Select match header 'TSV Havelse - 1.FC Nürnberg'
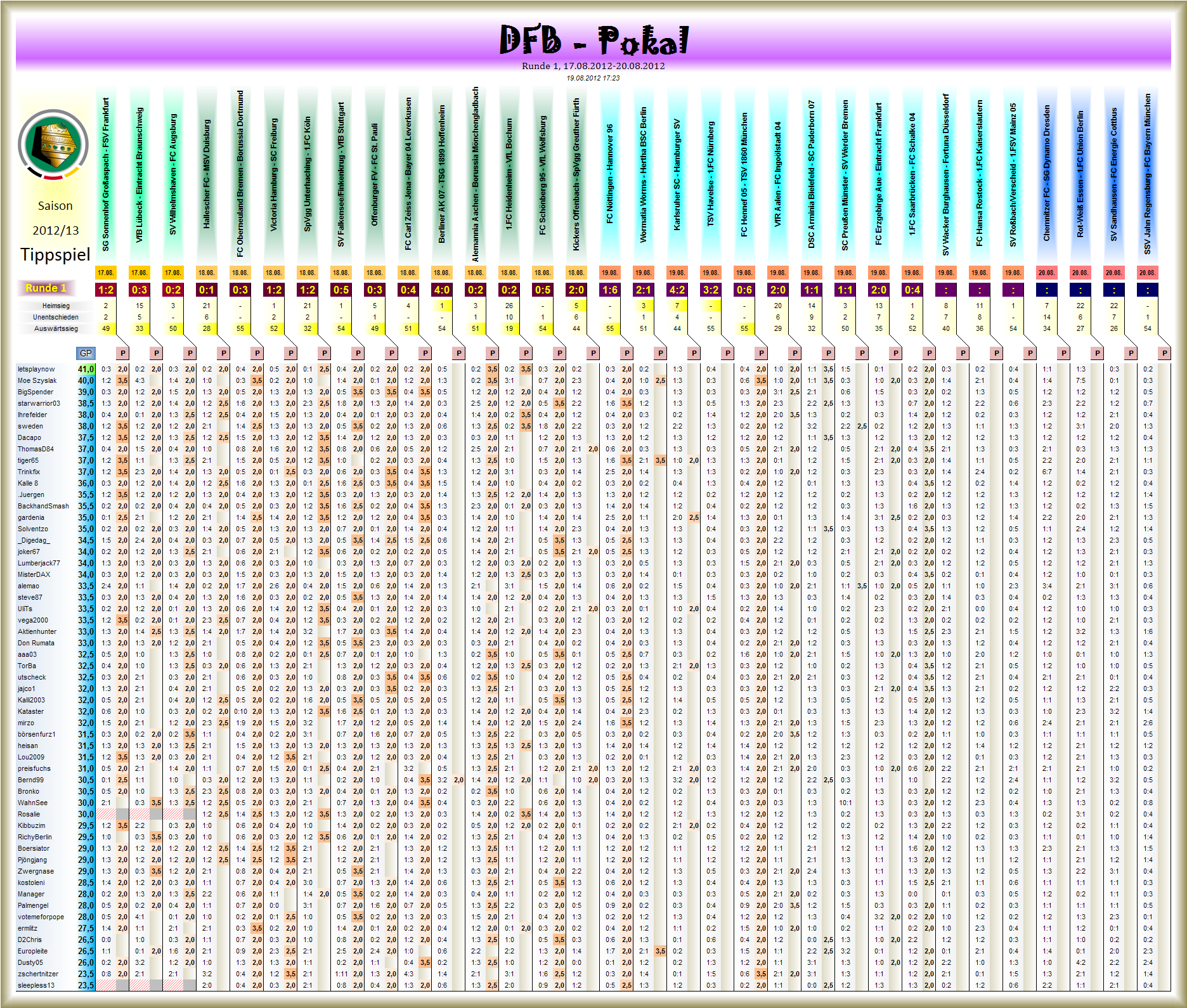The height and width of the screenshot is (1008, 1187). pyautogui.click(x=710, y=174)
